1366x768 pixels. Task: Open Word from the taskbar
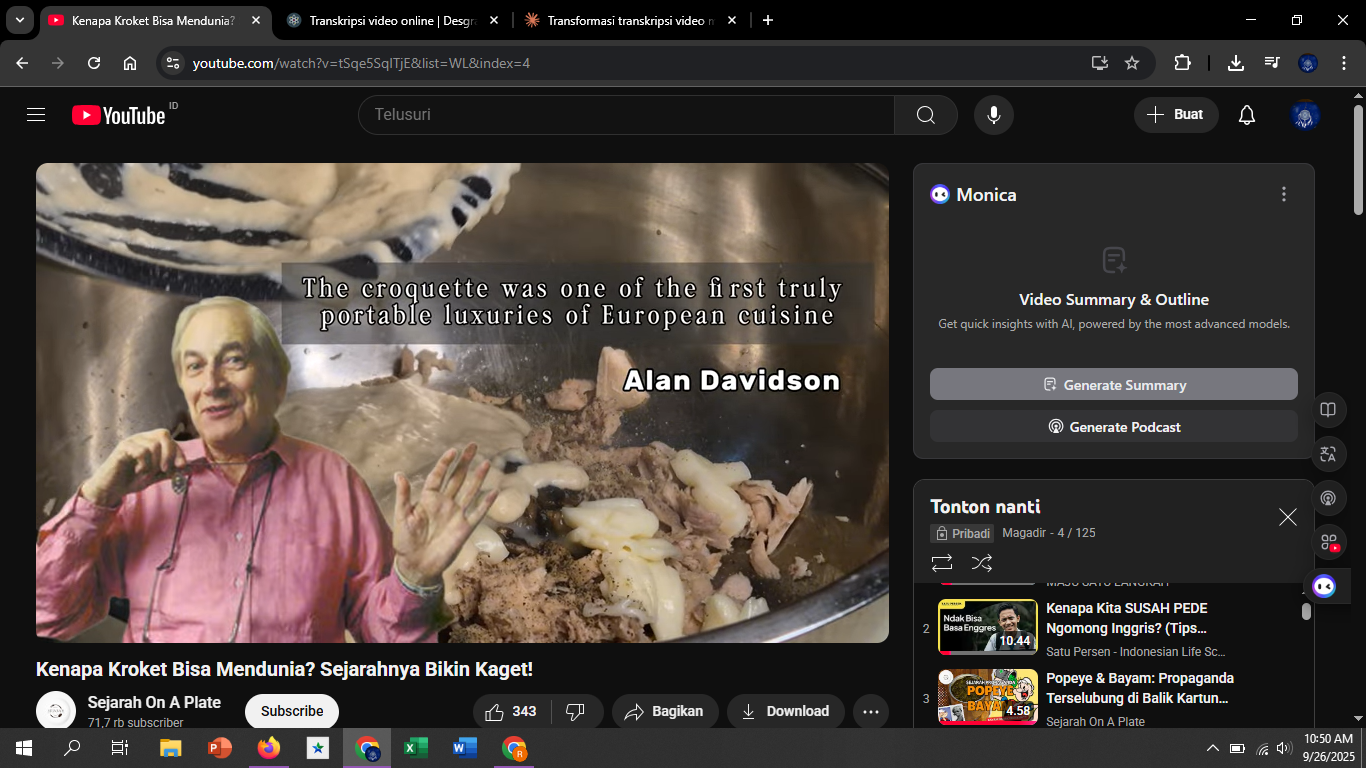pyautogui.click(x=464, y=748)
